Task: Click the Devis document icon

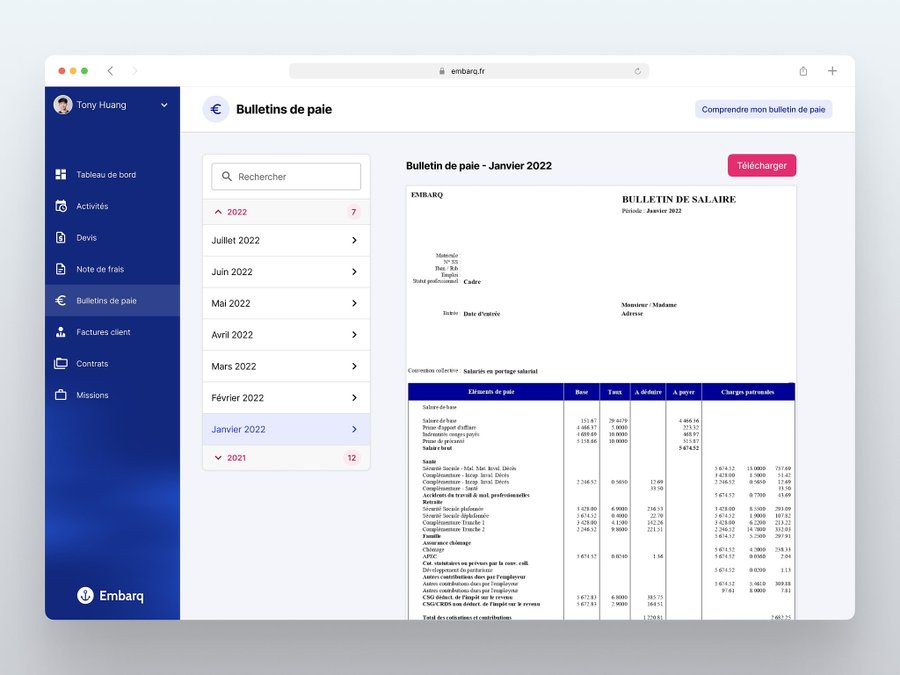Action: tap(61, 238)
